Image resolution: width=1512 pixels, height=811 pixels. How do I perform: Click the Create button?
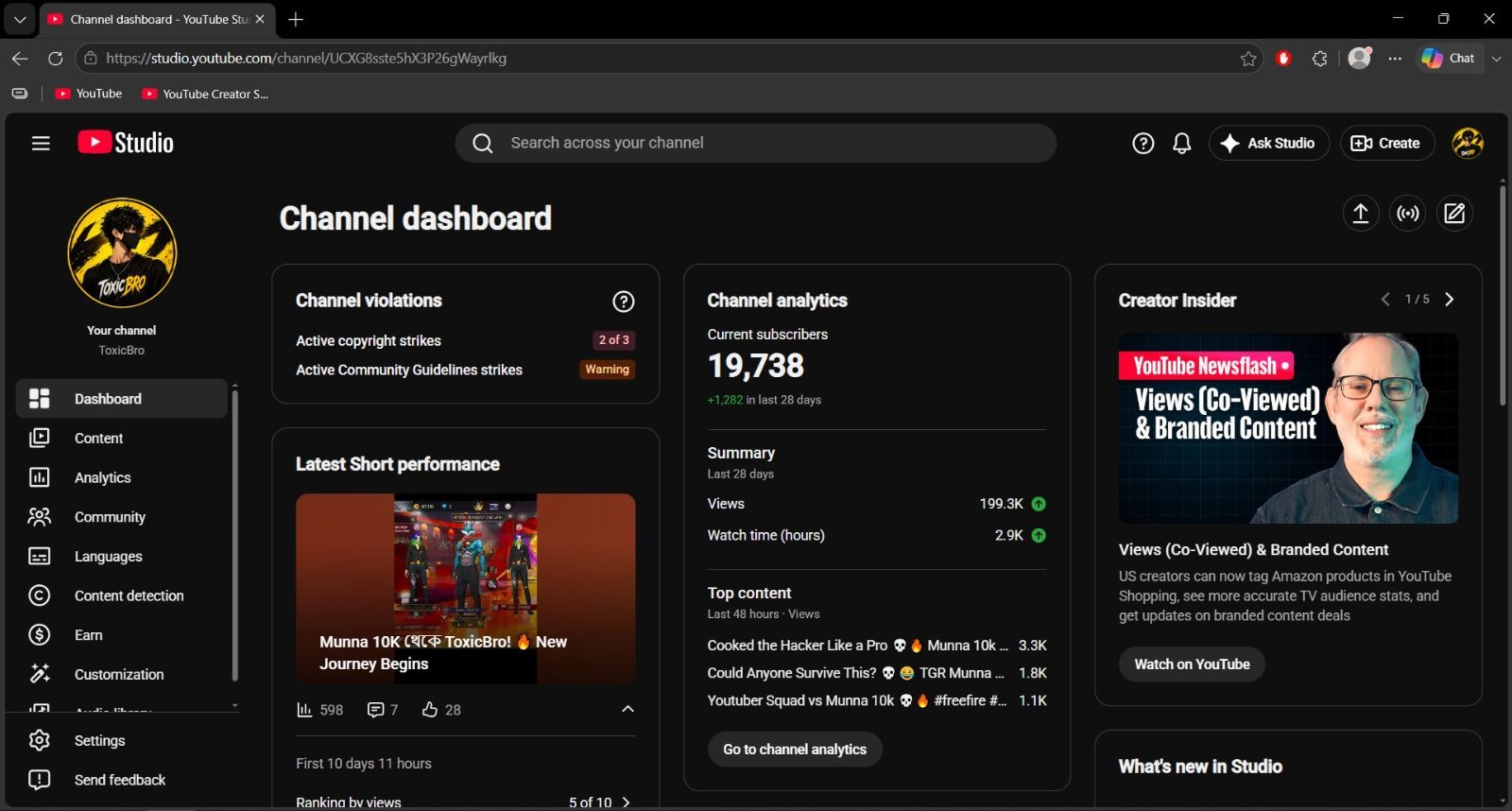pyautogui.click(x=1387, y=143)
